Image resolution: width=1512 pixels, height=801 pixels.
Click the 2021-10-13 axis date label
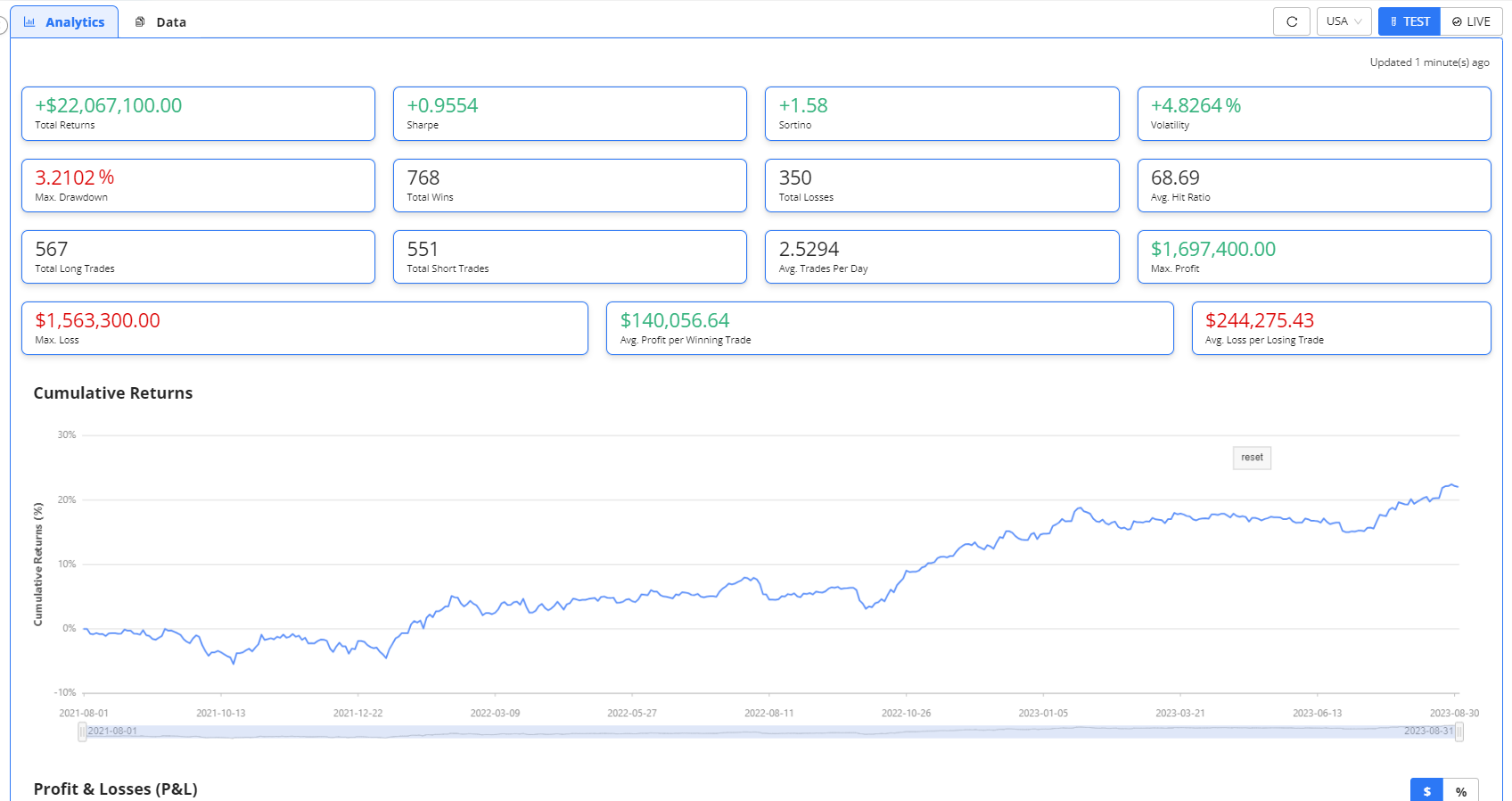coord(220,714)
